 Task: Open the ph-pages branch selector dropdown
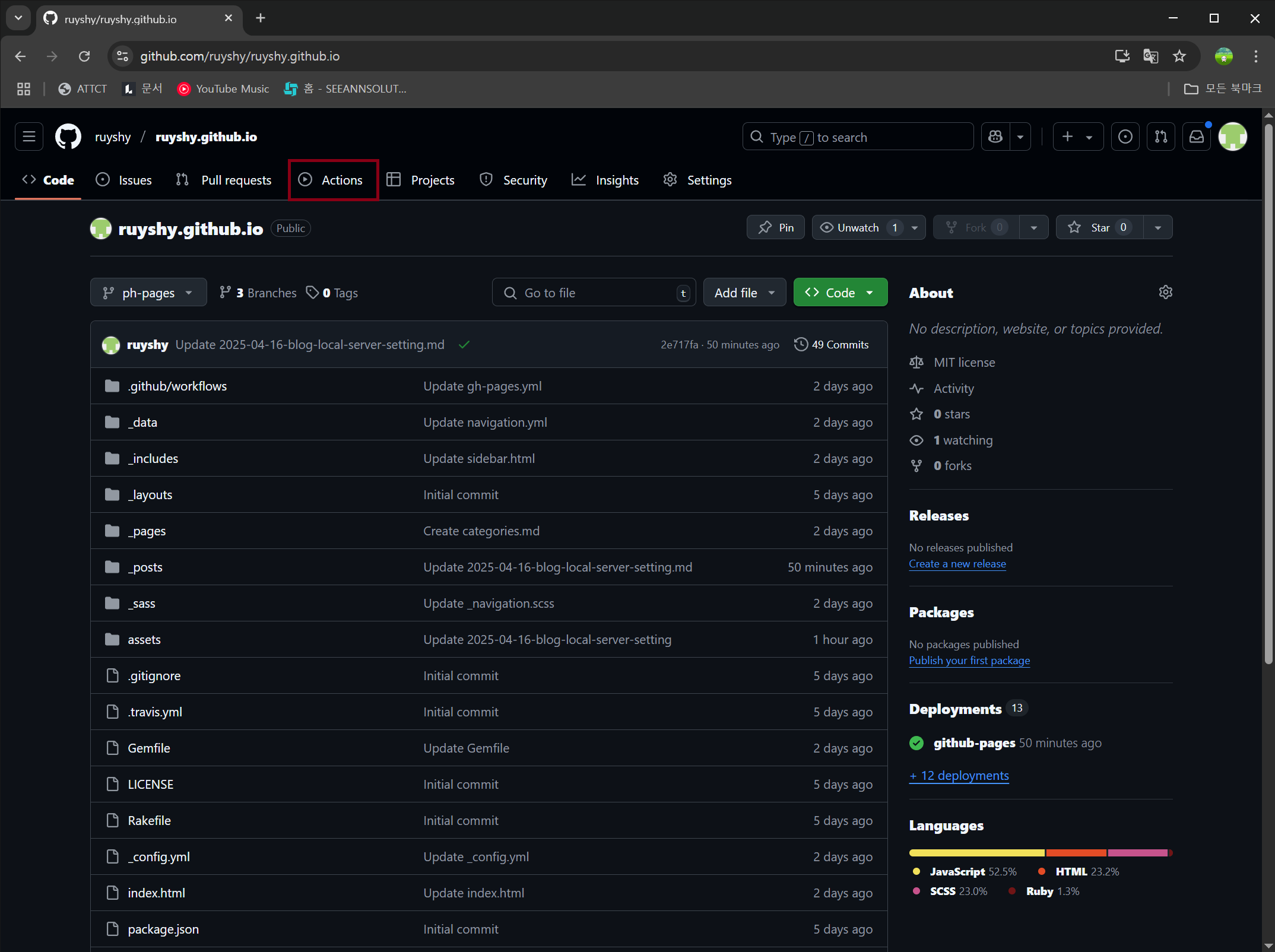pos(148,292)
